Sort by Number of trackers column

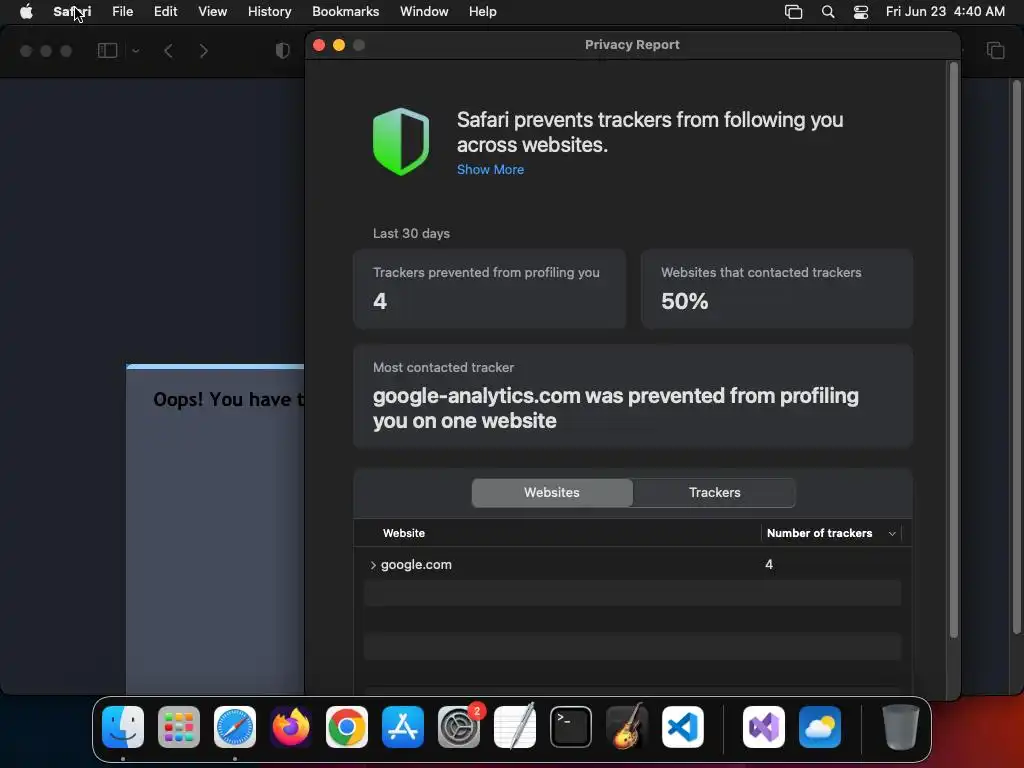pyautogui.click(x=831, y=533)
